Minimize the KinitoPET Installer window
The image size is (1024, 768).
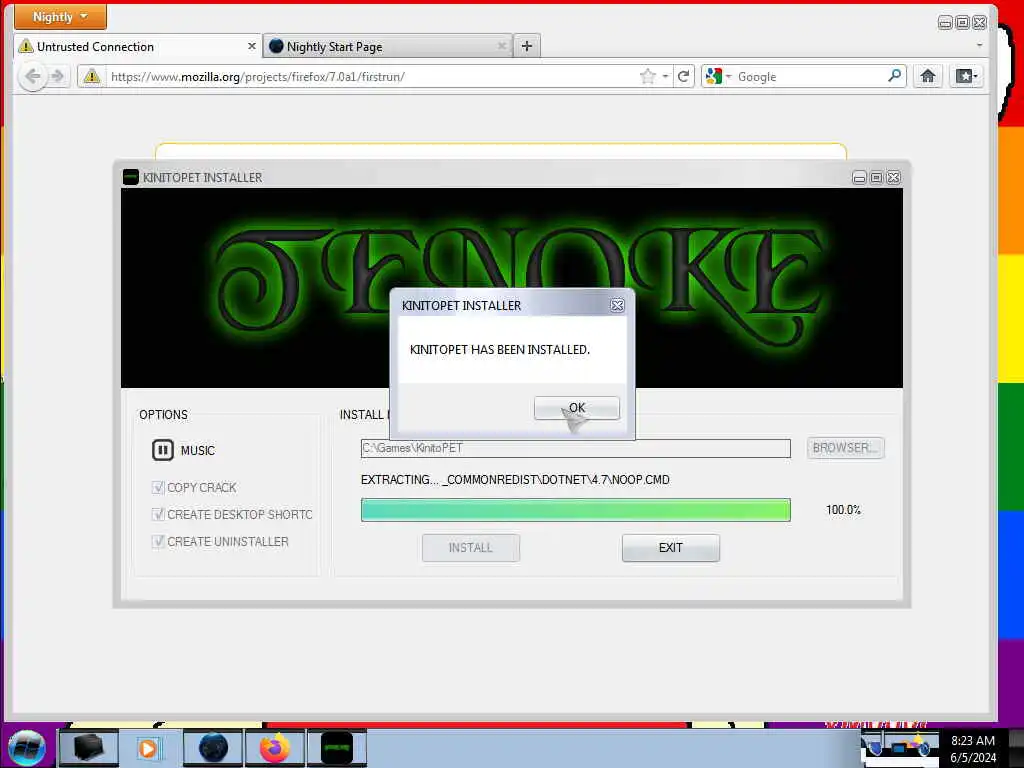859,178
